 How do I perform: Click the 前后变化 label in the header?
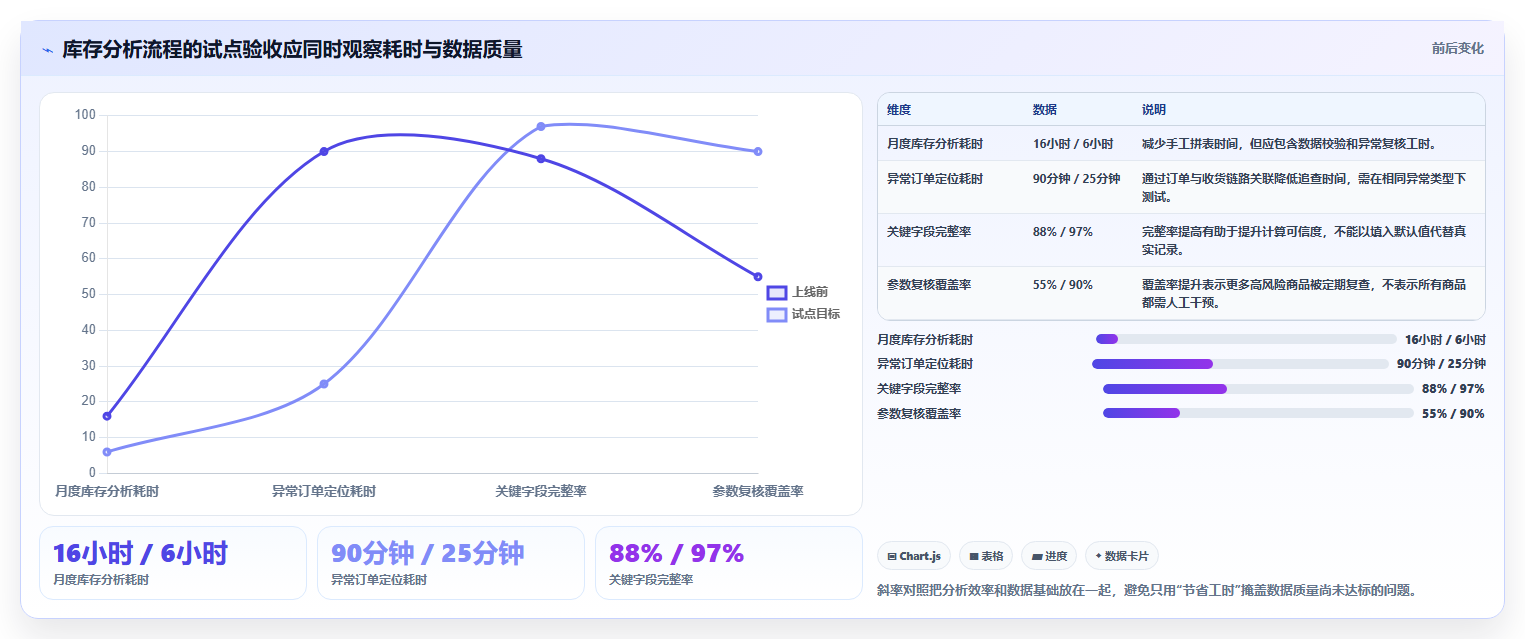[1457, 48]
